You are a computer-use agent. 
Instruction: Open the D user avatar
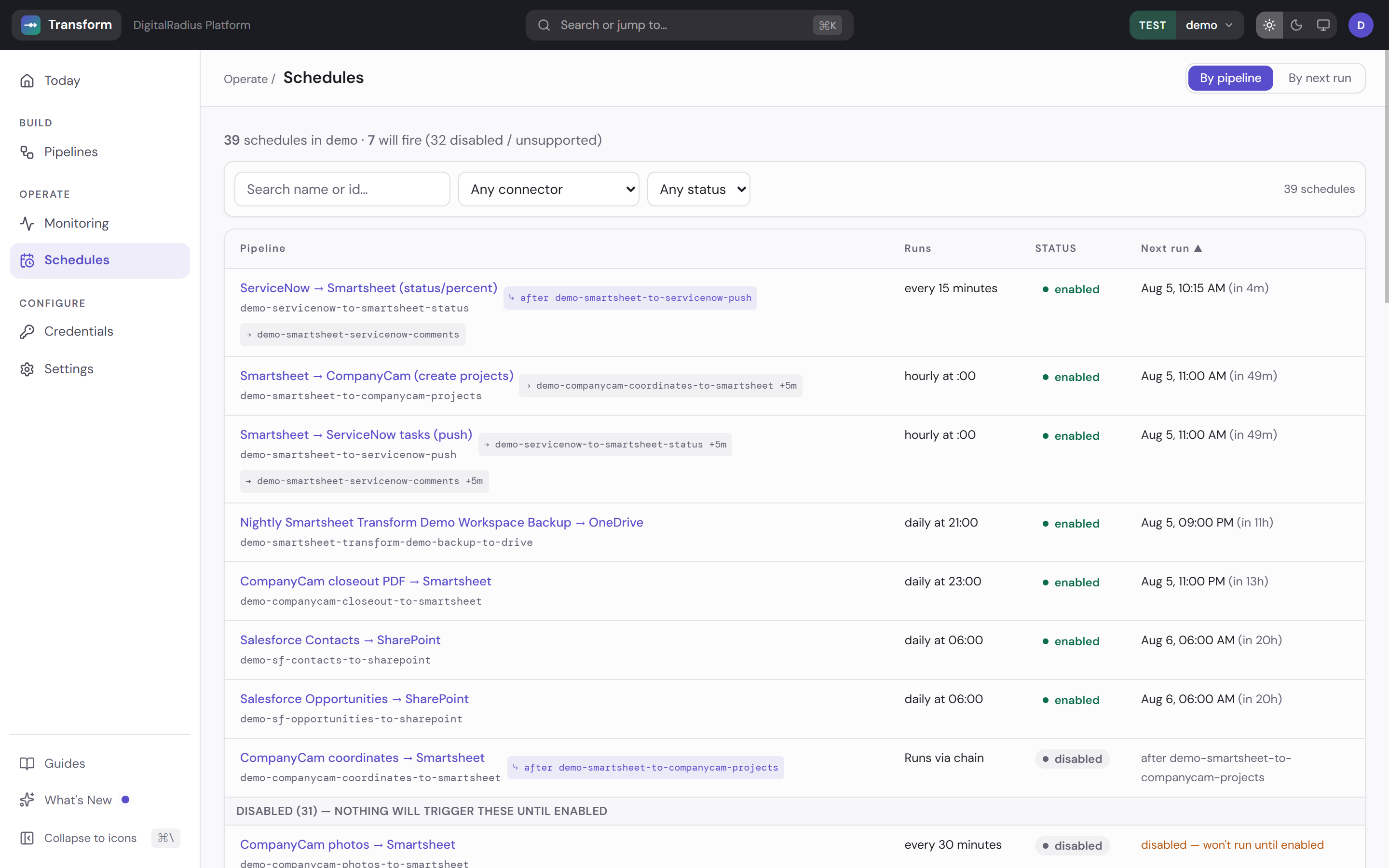click(1360, 25)
